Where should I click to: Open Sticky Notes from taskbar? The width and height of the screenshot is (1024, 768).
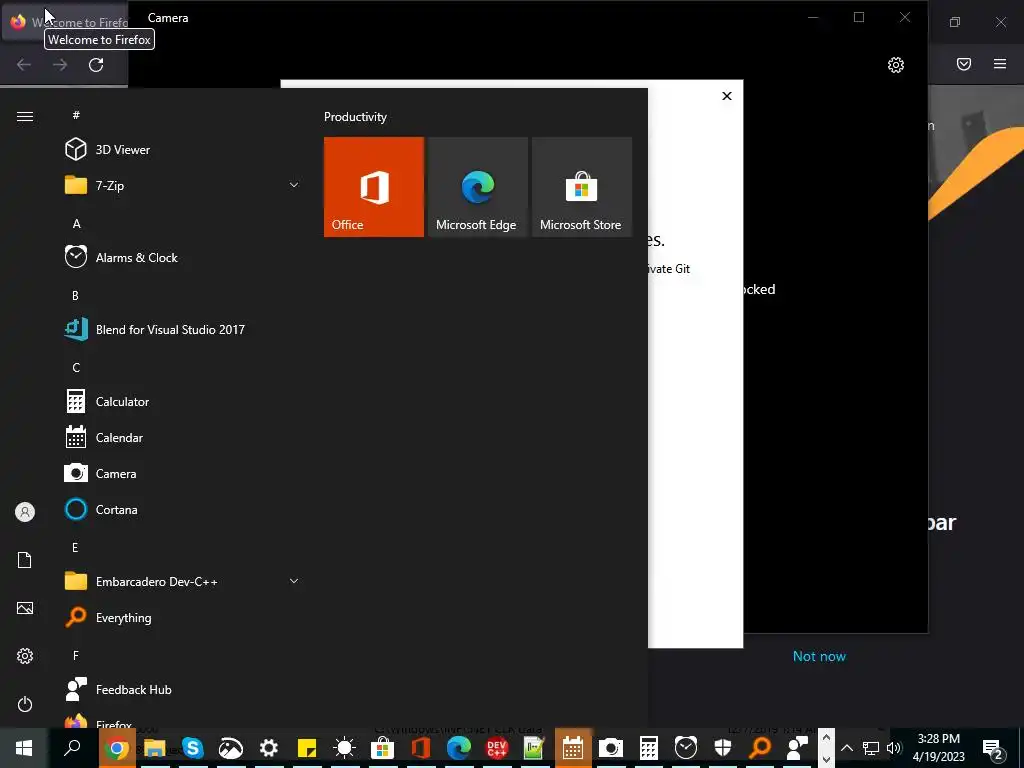306,747
